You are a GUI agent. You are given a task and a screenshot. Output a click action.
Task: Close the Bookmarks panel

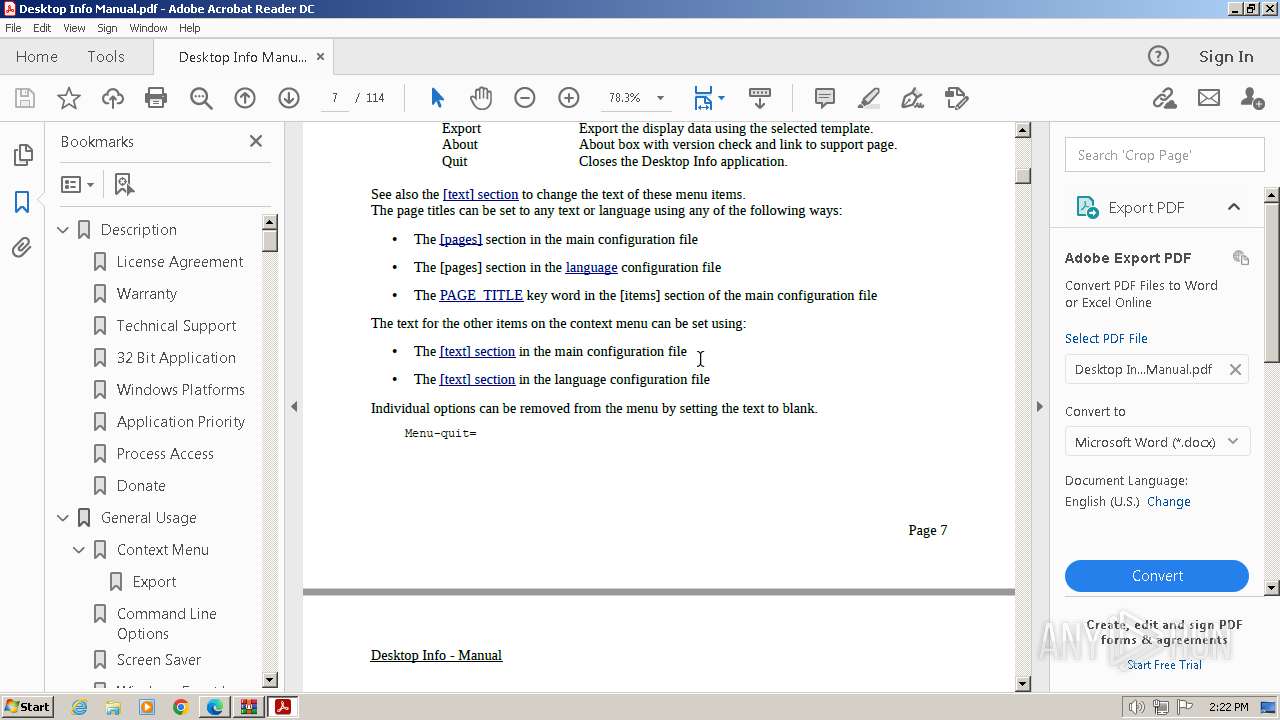tap(256, 141)
